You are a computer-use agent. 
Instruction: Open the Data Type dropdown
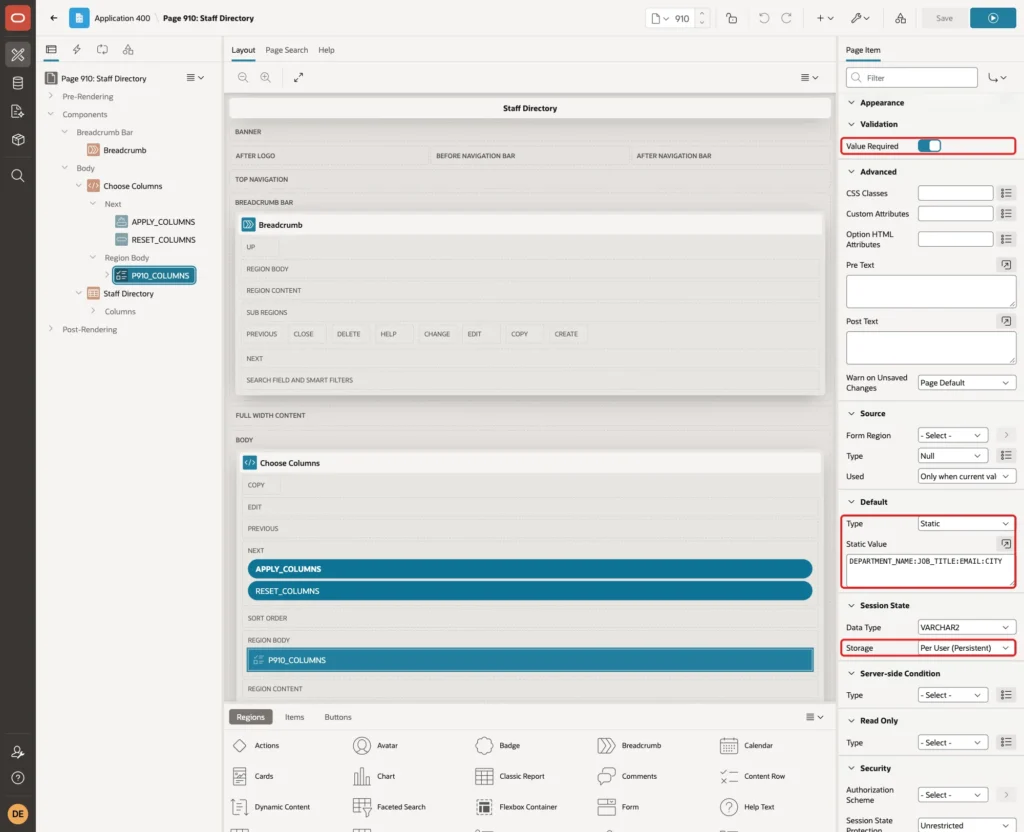click(x=966, y=628)
